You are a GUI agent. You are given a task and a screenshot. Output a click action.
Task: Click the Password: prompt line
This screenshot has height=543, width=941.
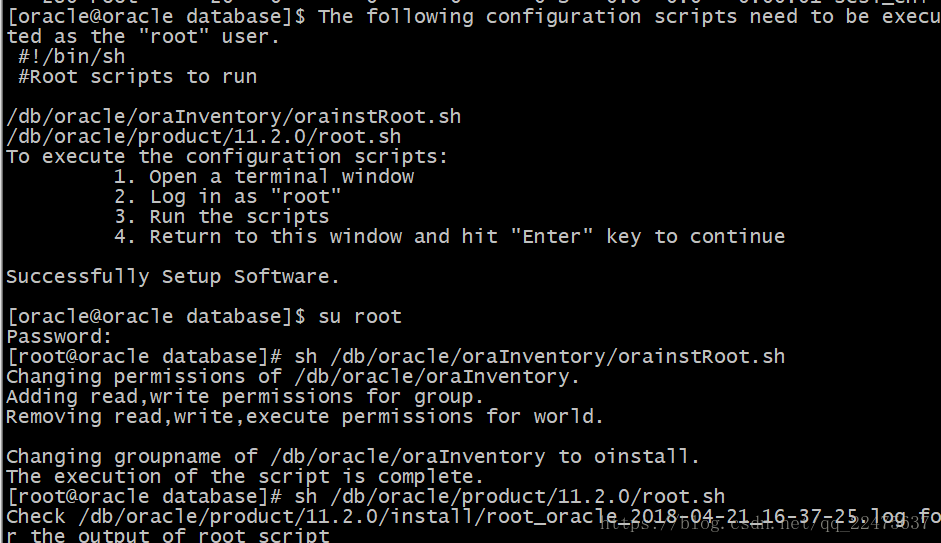coord(59,337)
